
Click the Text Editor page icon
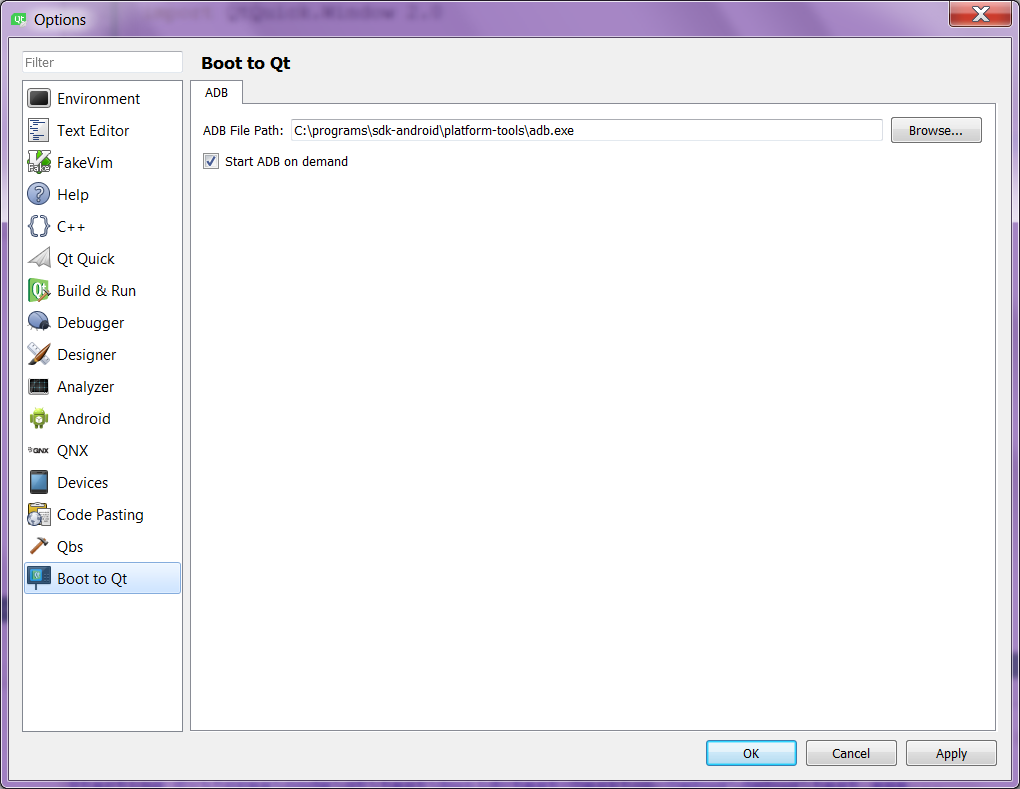38,130
